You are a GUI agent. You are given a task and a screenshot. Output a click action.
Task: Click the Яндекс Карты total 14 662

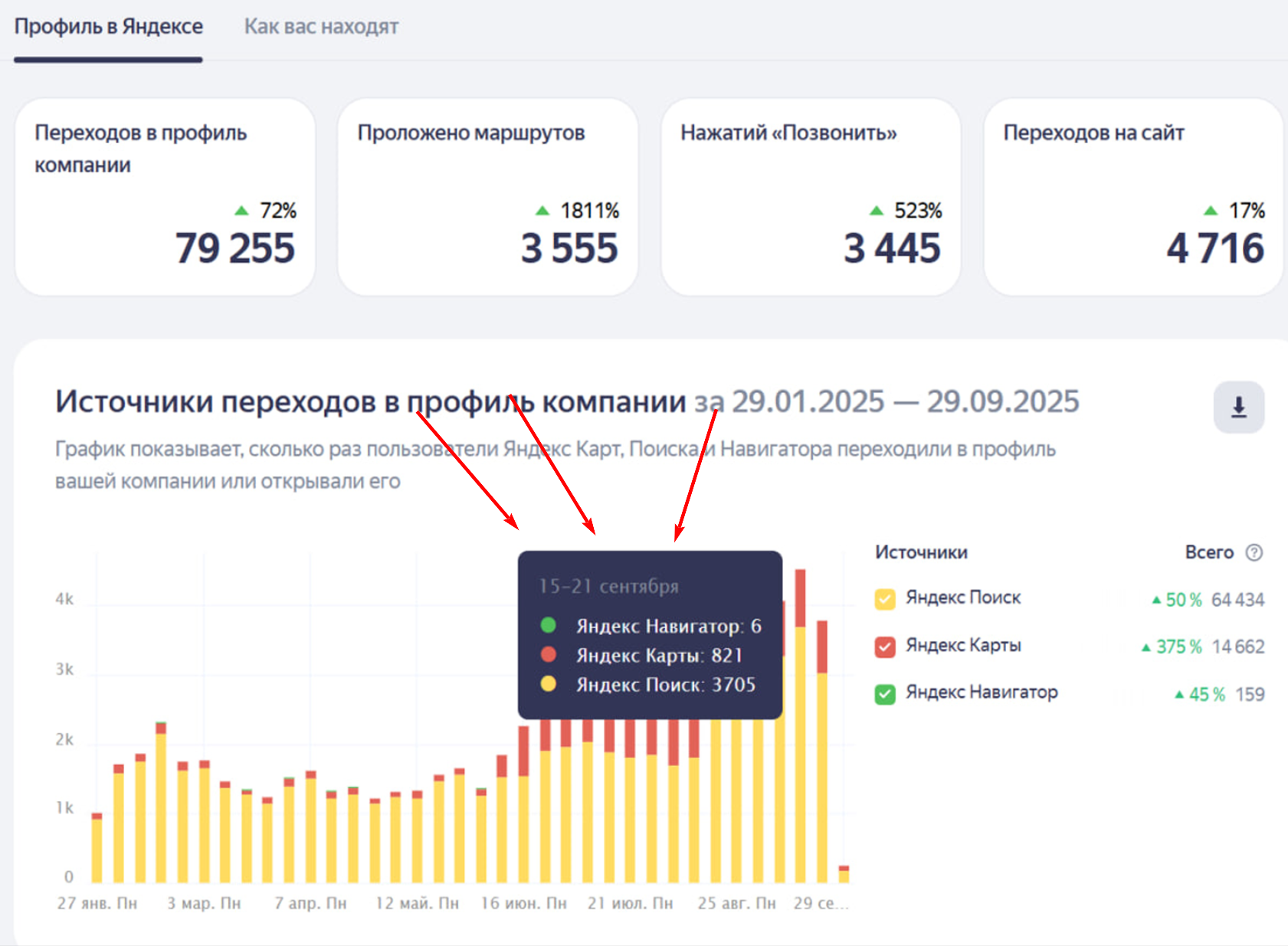click(x=1237, y=647)
